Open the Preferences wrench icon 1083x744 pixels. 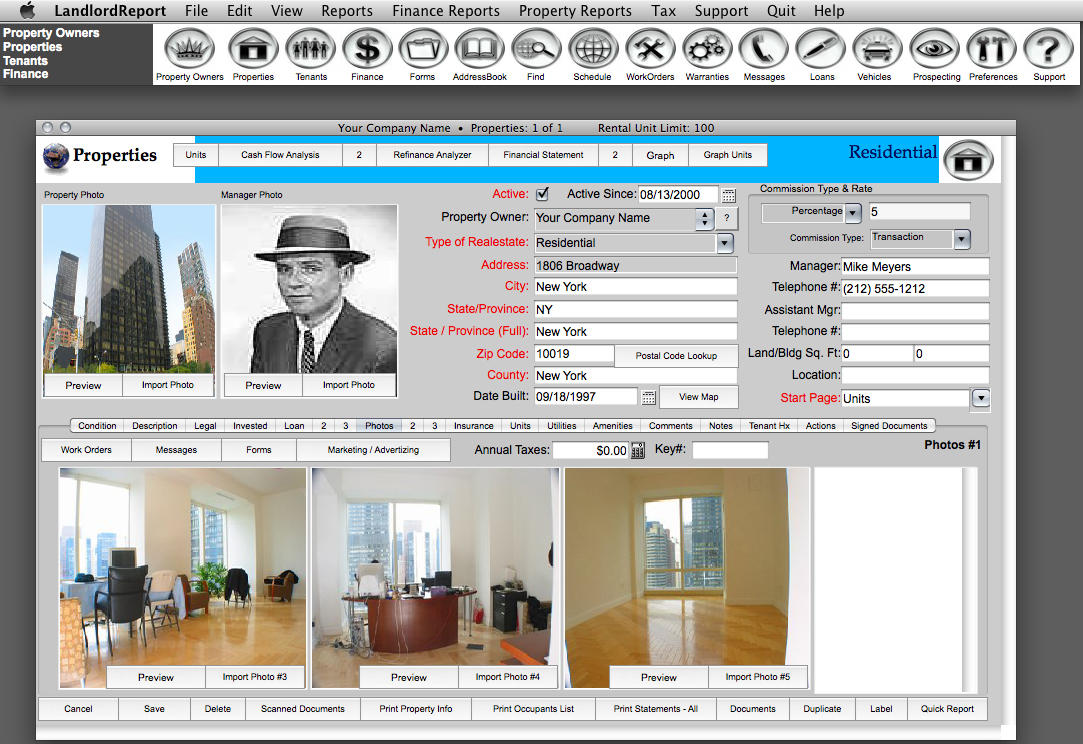click(x=992, y=49)
